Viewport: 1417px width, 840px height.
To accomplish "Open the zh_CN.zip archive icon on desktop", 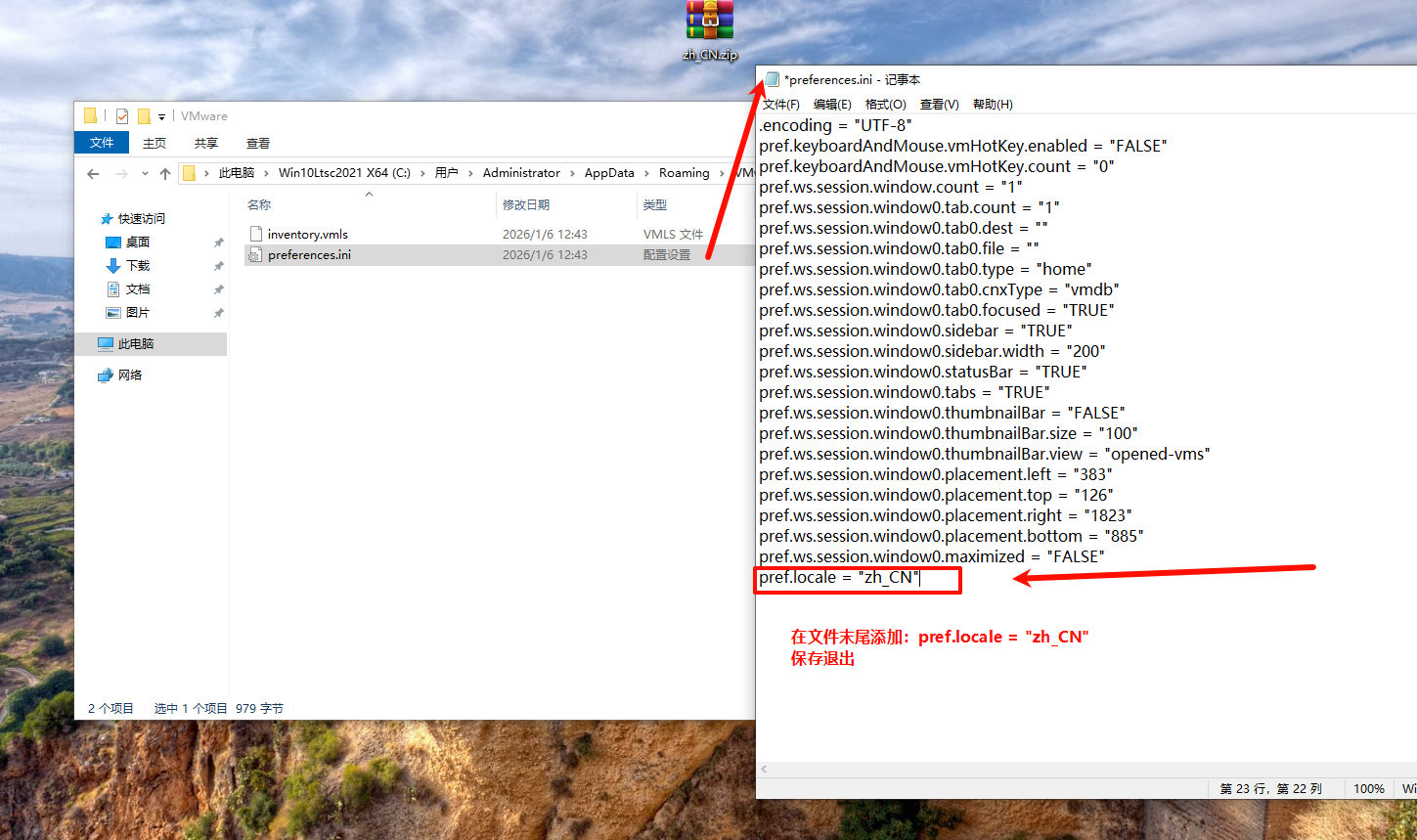I will pyautogui.click(x=710, y=22).
